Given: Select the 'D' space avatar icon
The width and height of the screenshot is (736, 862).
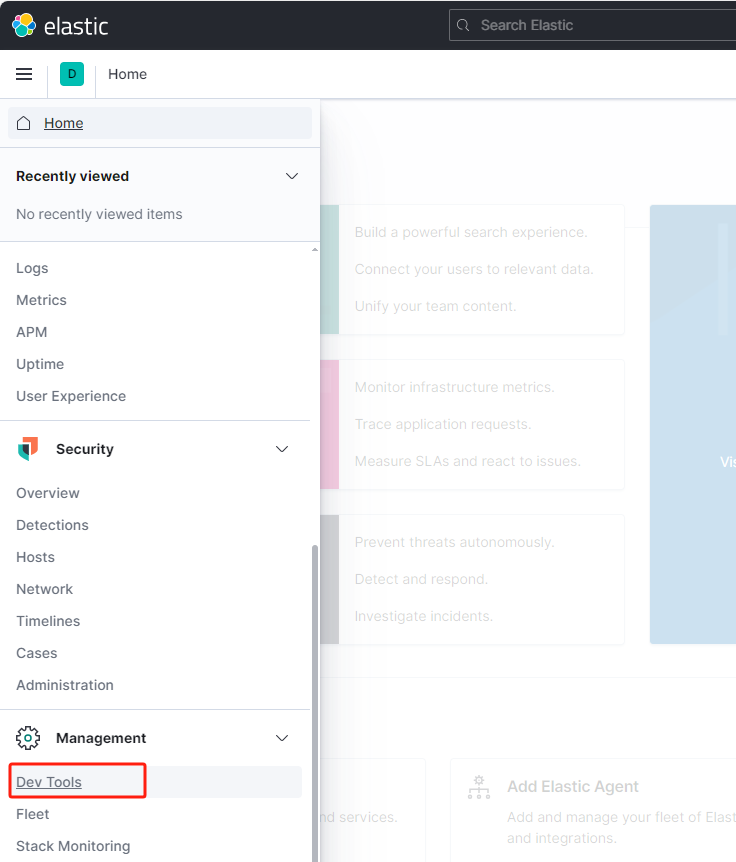Looking at the screenshot, I should click(x=71, y=74).
